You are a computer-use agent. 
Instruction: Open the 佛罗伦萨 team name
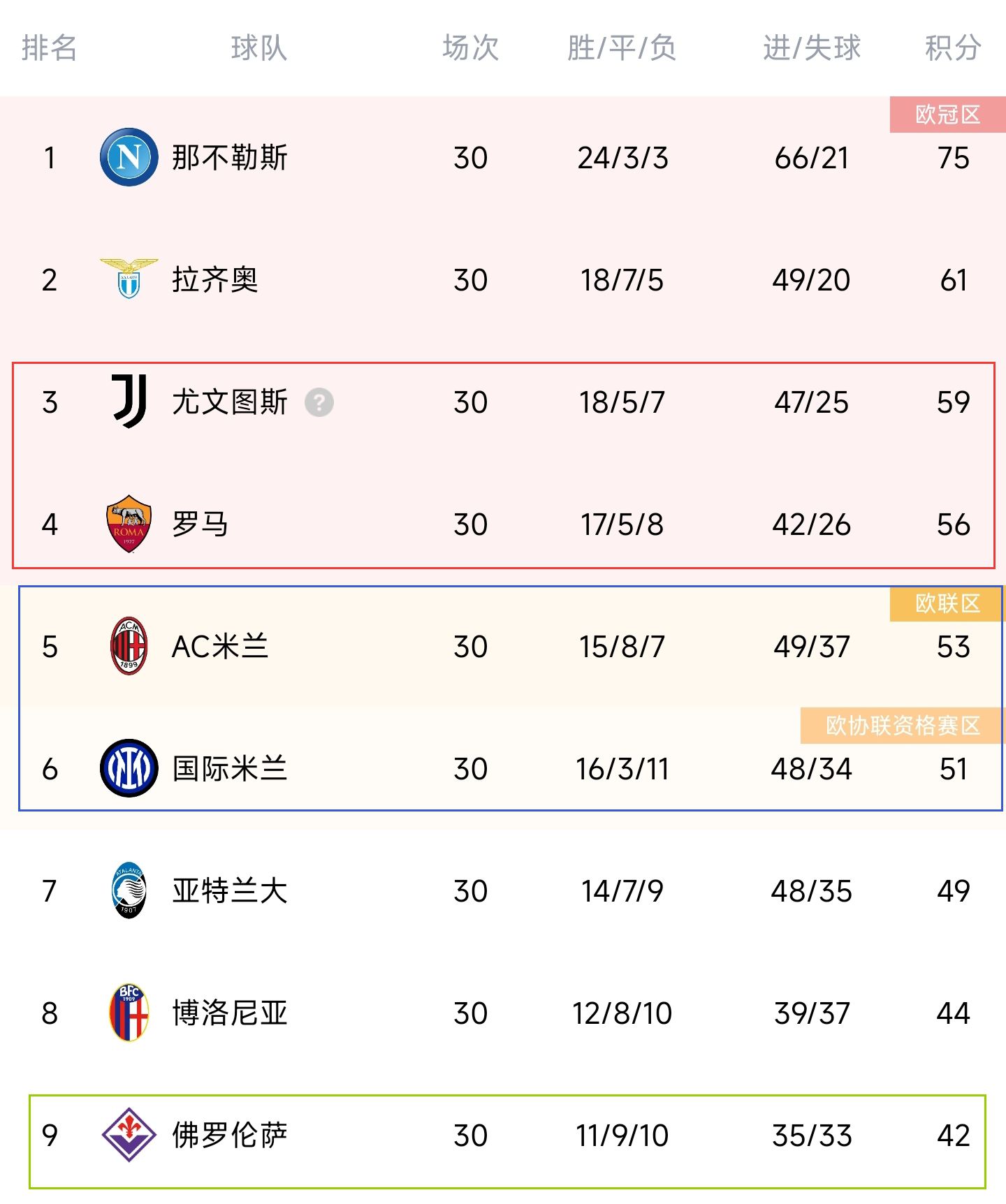(230, 1135)
